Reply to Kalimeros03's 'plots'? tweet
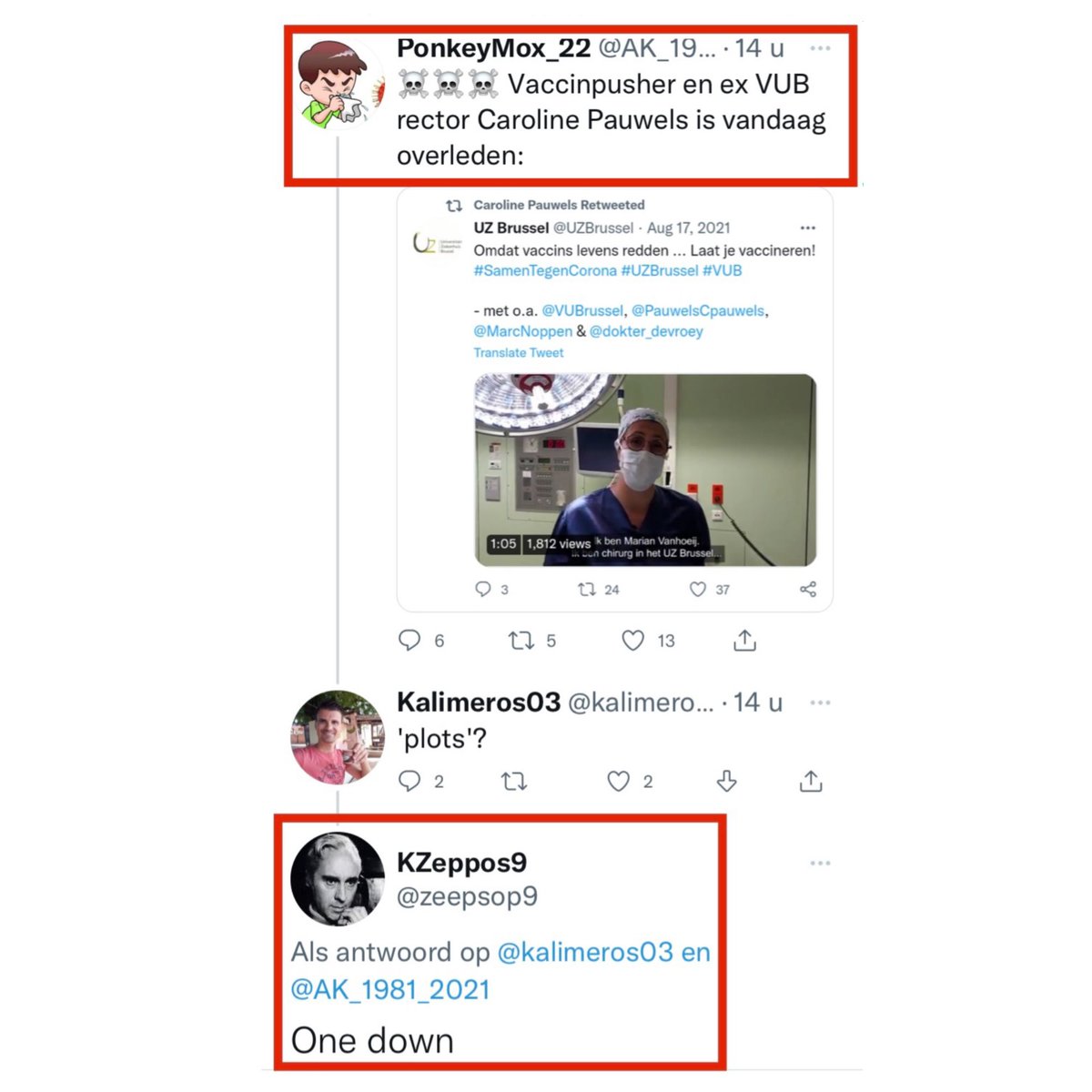The height and width of the screenshot is (1092, 1092). (x=409, y=781)
